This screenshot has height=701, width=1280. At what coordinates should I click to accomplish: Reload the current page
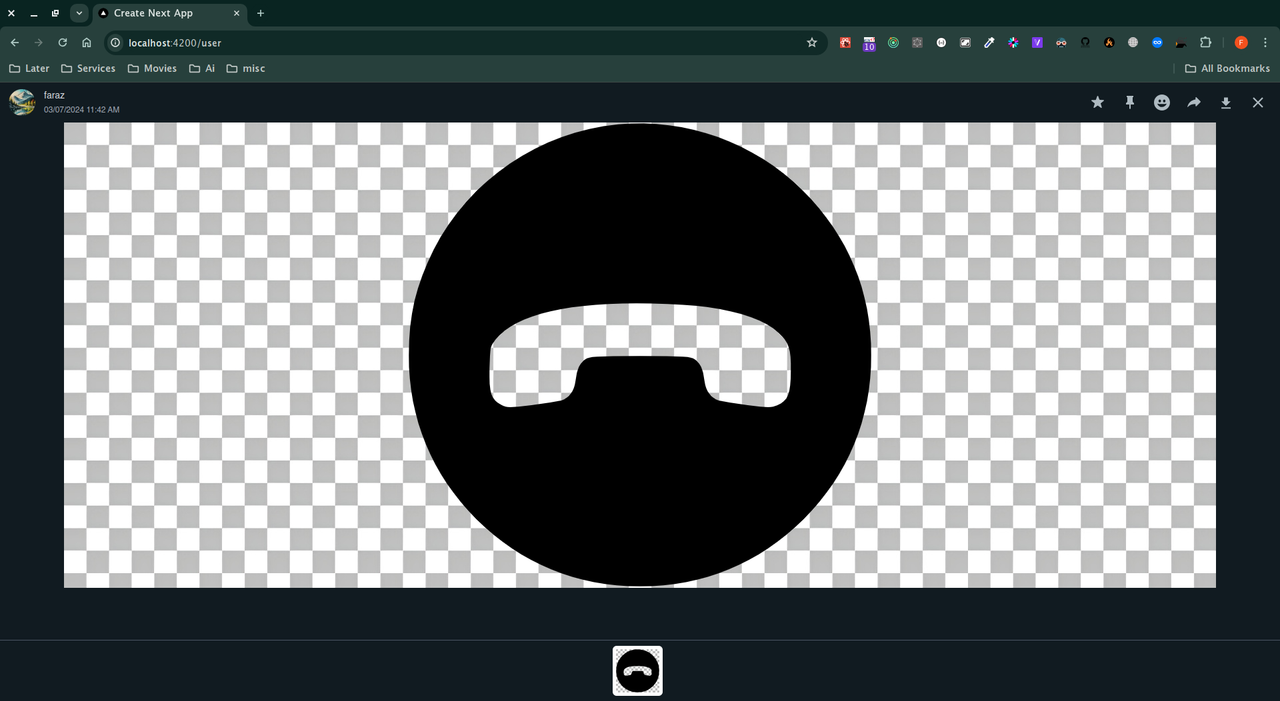coord(62,43)
